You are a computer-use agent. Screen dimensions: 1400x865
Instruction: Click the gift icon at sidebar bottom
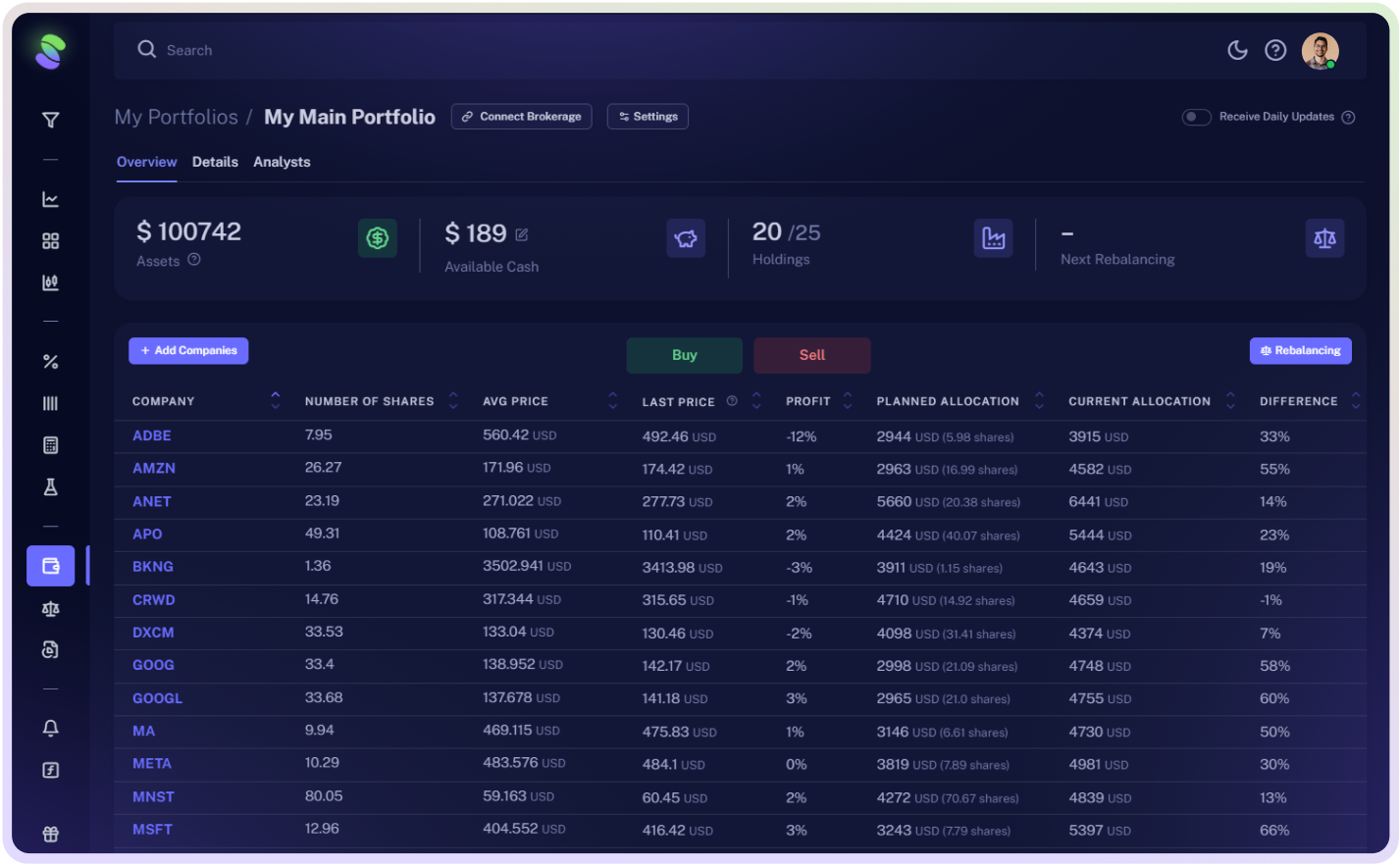pos(50,833)
